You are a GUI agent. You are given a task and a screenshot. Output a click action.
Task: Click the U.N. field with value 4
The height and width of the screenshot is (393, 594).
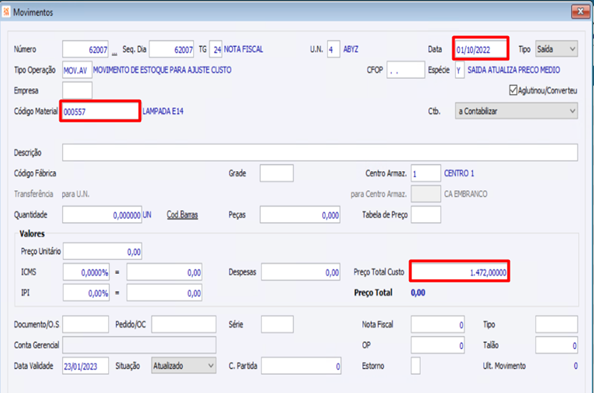coord(334,49)
